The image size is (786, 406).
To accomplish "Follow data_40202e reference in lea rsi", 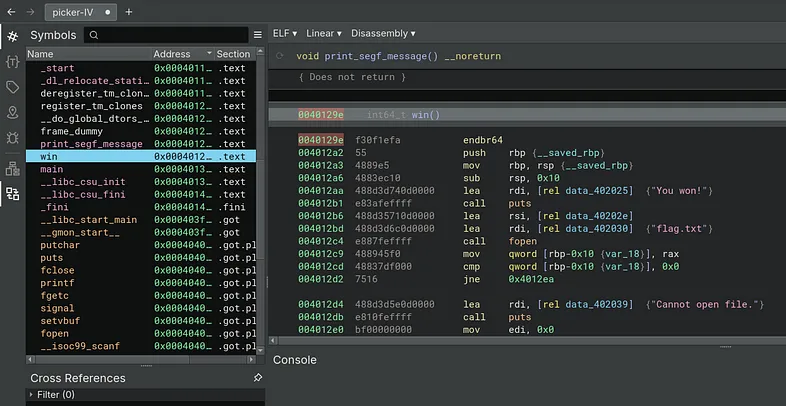I will click(597, 216).
